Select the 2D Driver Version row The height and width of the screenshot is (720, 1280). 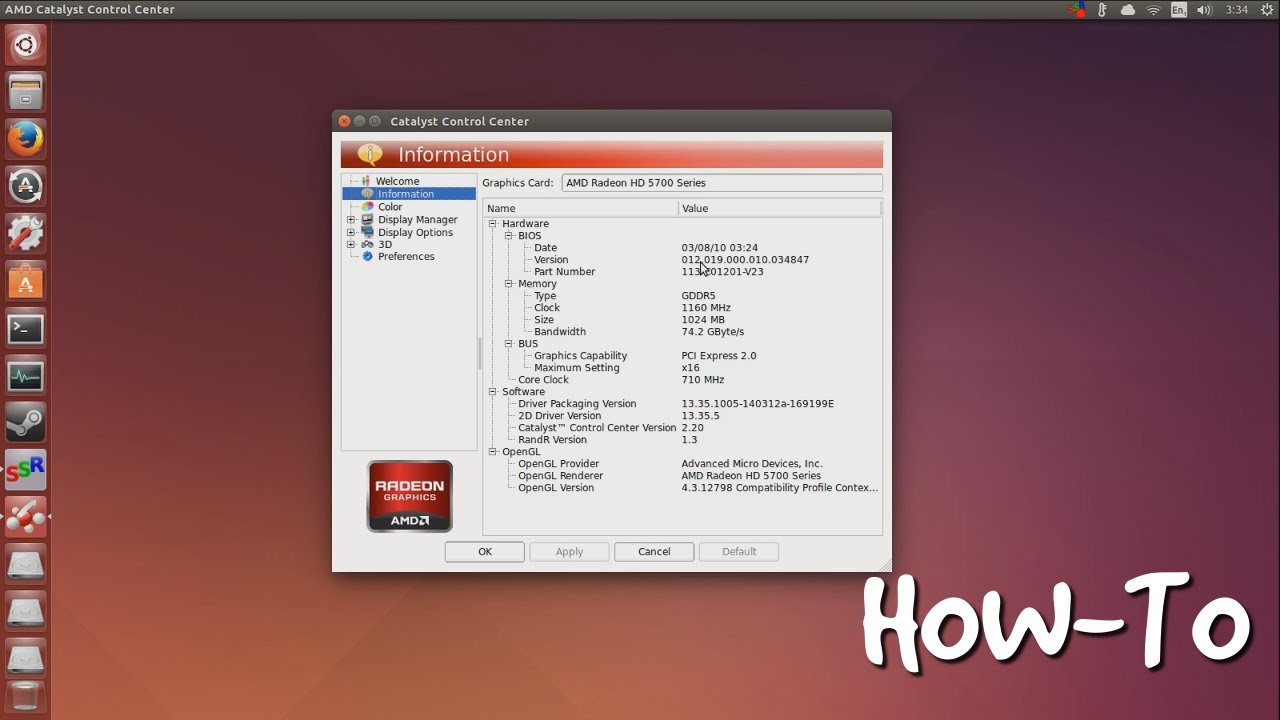point(682,416)
